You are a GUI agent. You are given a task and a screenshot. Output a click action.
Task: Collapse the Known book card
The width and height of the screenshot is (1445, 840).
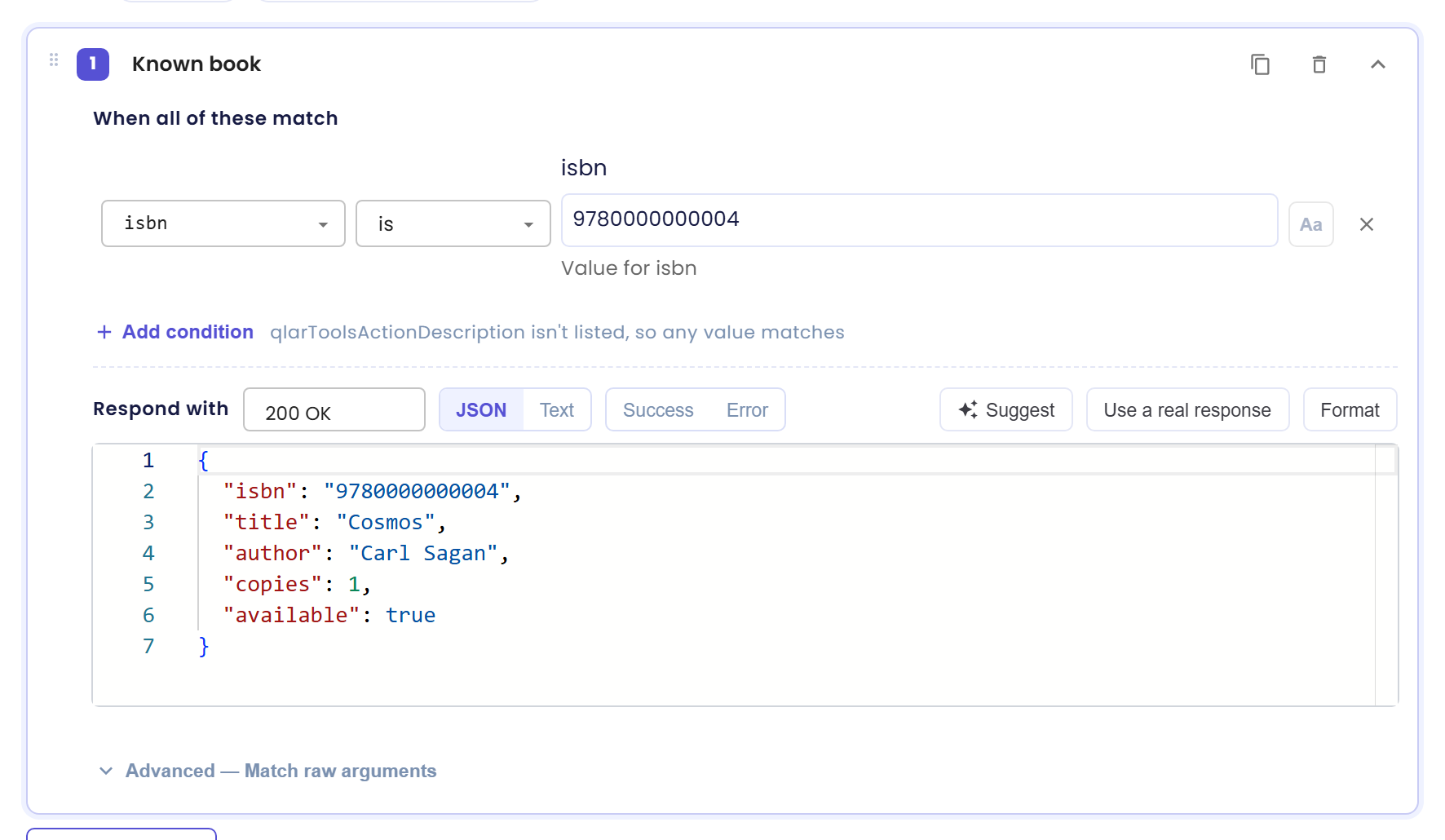click(1377, 64)
